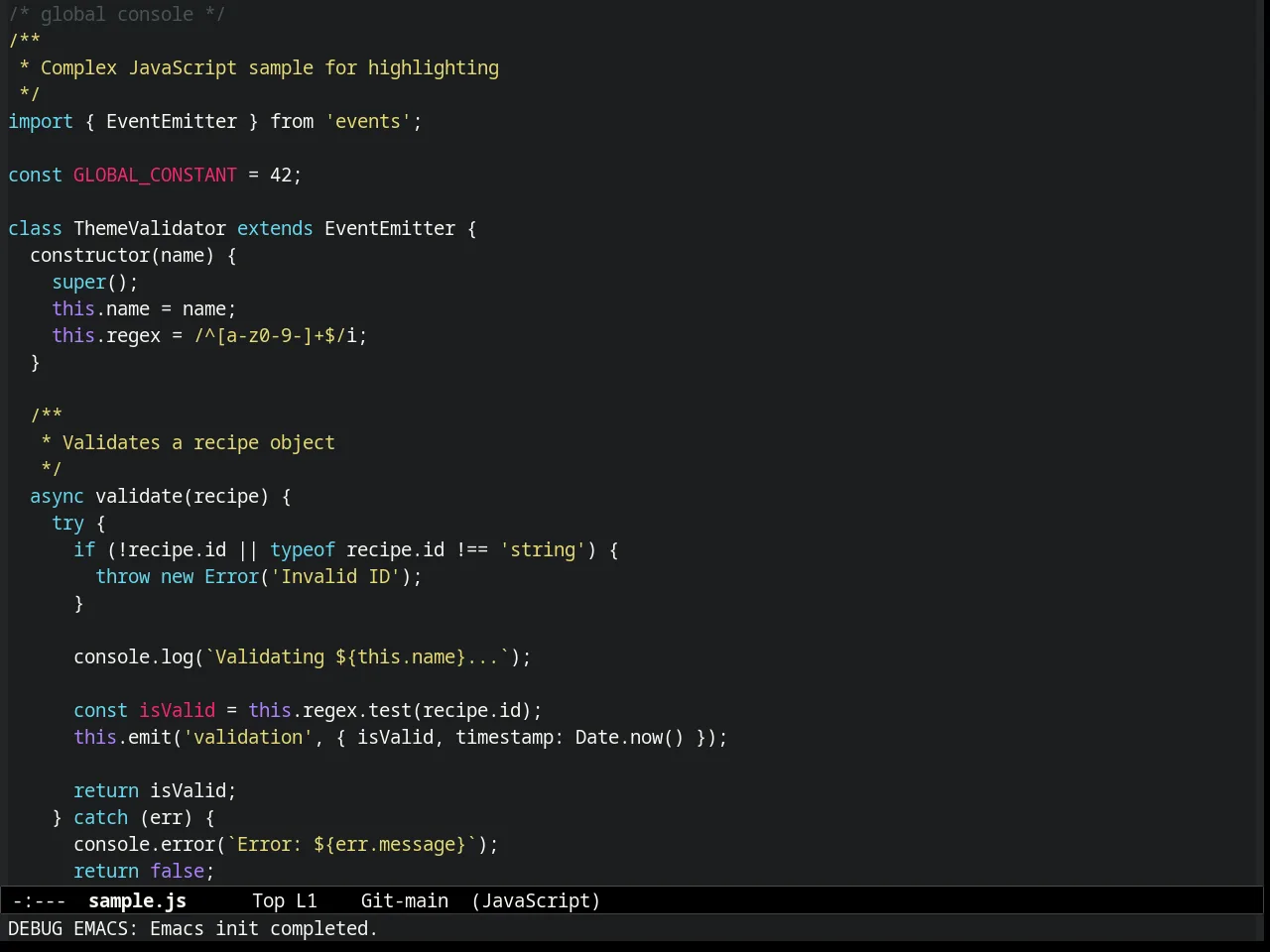Image resolution: width=1270 pixels, height=952 pixels.
Task: Click '/* global console */' comment at top
Action: tap(117, 14)
